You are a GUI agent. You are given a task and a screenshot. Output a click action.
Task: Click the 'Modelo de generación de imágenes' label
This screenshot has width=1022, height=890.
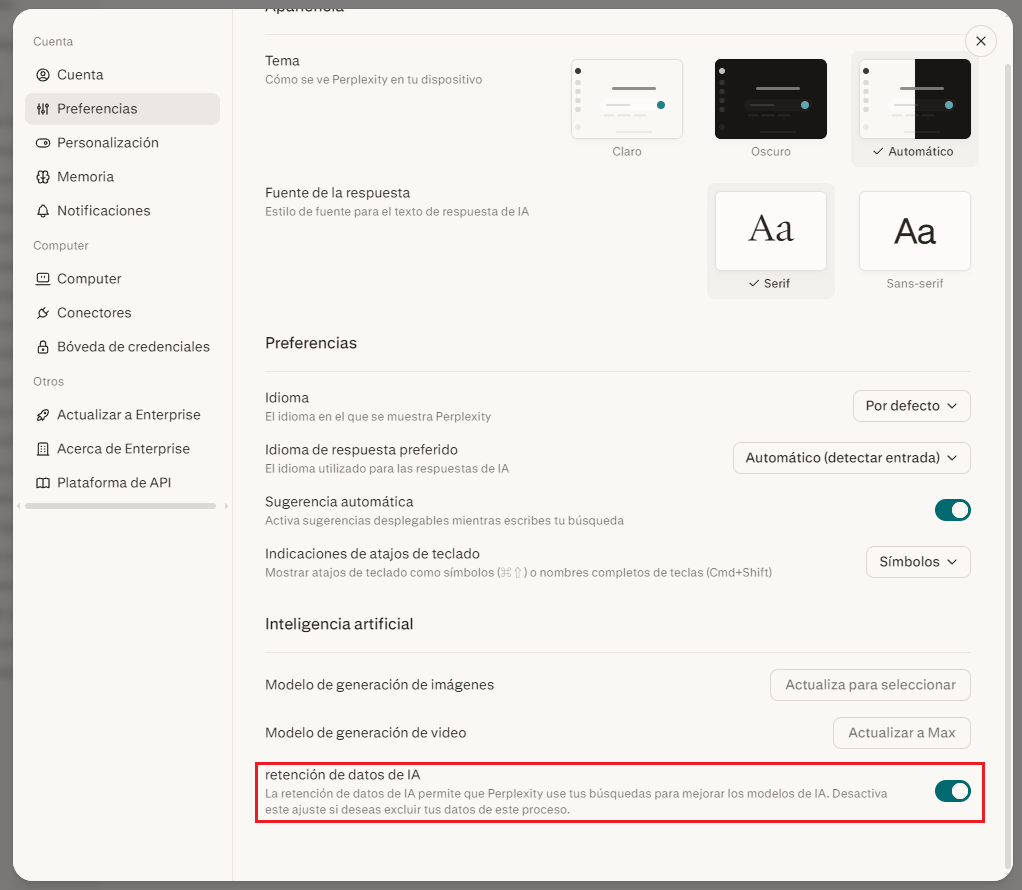(379, 685)
